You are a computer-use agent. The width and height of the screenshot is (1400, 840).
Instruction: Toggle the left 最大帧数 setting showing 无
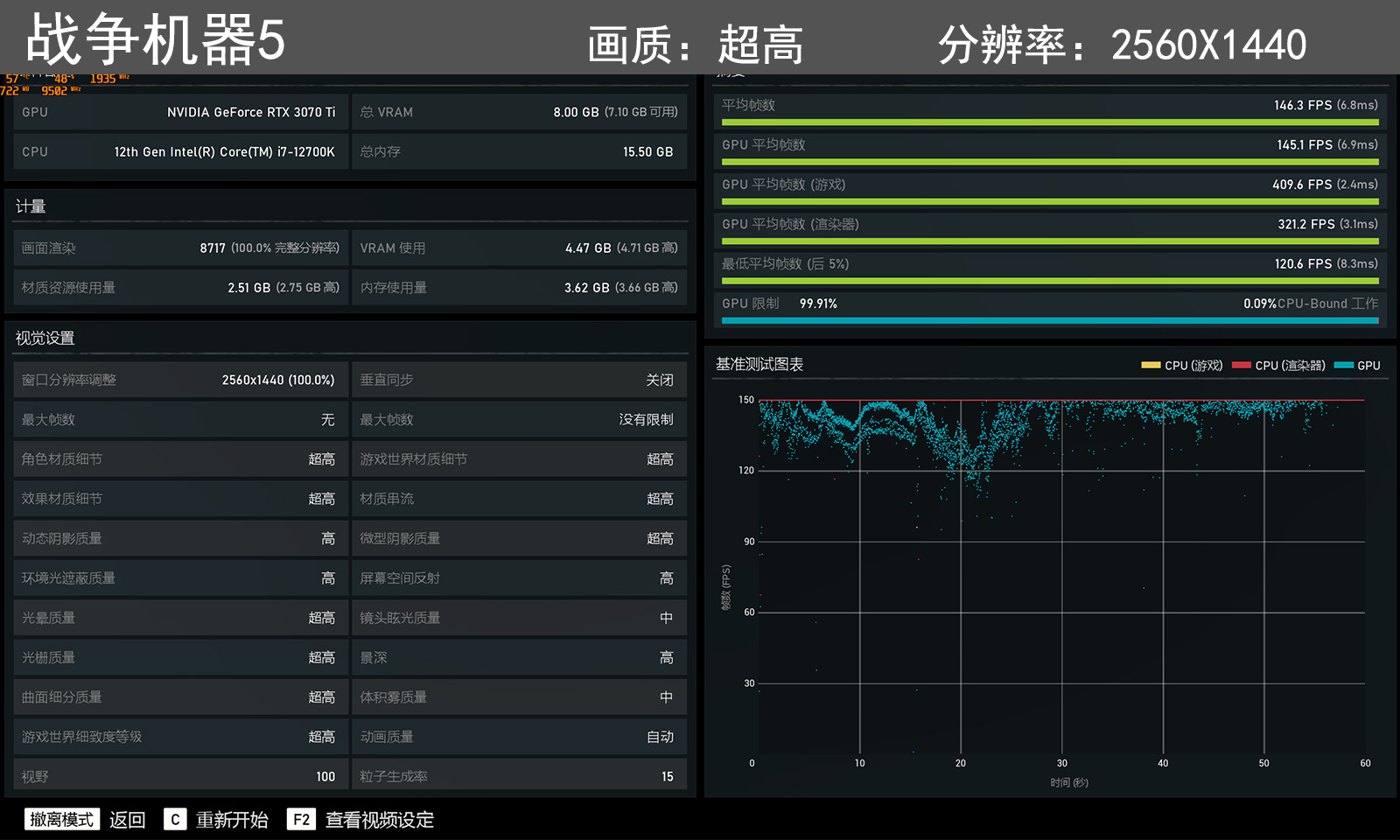coord(179,420)
